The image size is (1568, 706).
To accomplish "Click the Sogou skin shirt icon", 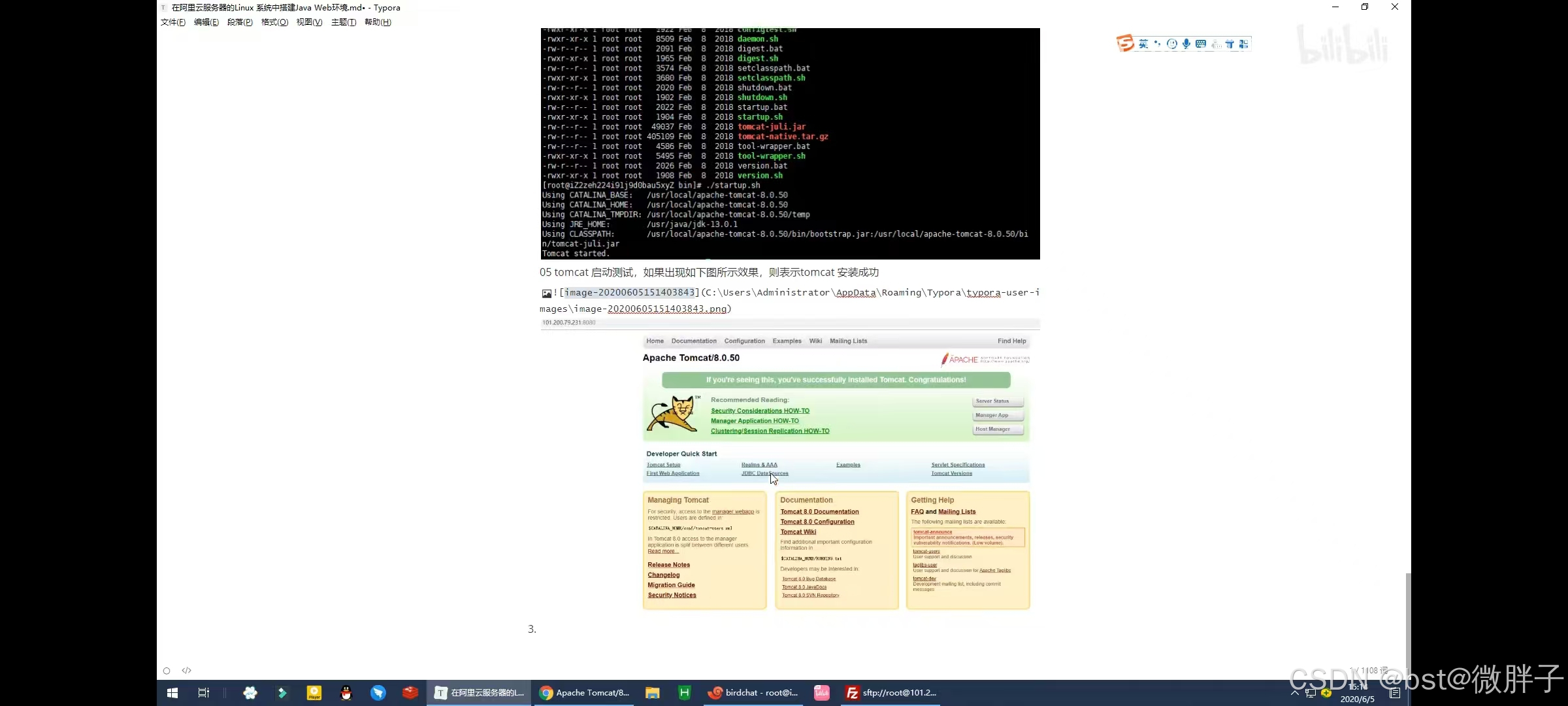I will [x=1230, y=44].
